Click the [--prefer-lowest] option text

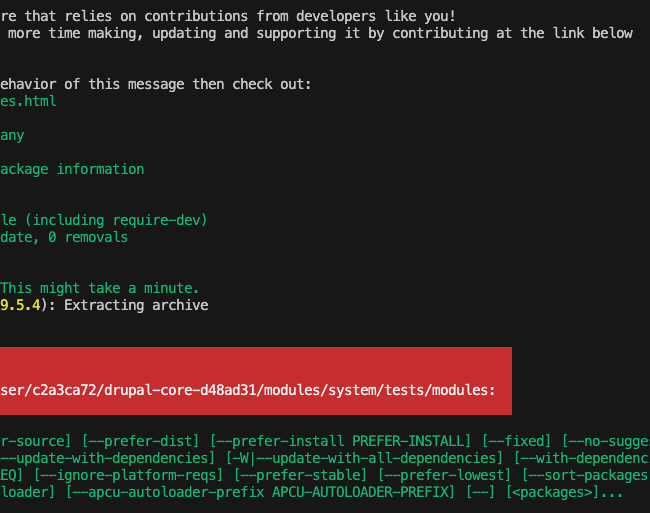click(x=444, y=475)
